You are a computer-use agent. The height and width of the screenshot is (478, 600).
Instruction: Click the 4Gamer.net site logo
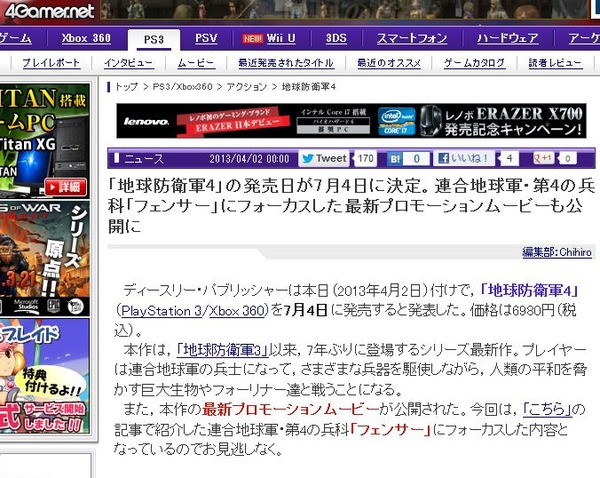[x=49, y=10]
